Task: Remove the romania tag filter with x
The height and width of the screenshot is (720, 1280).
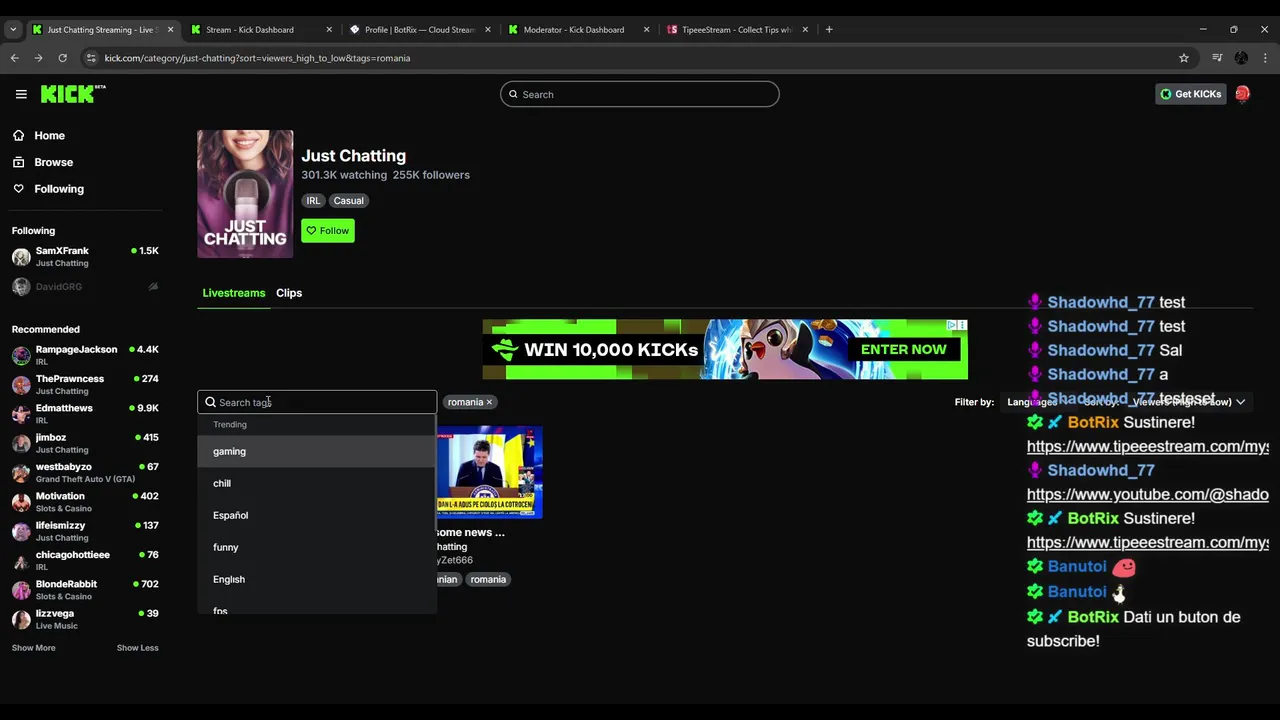Action: 489,402
